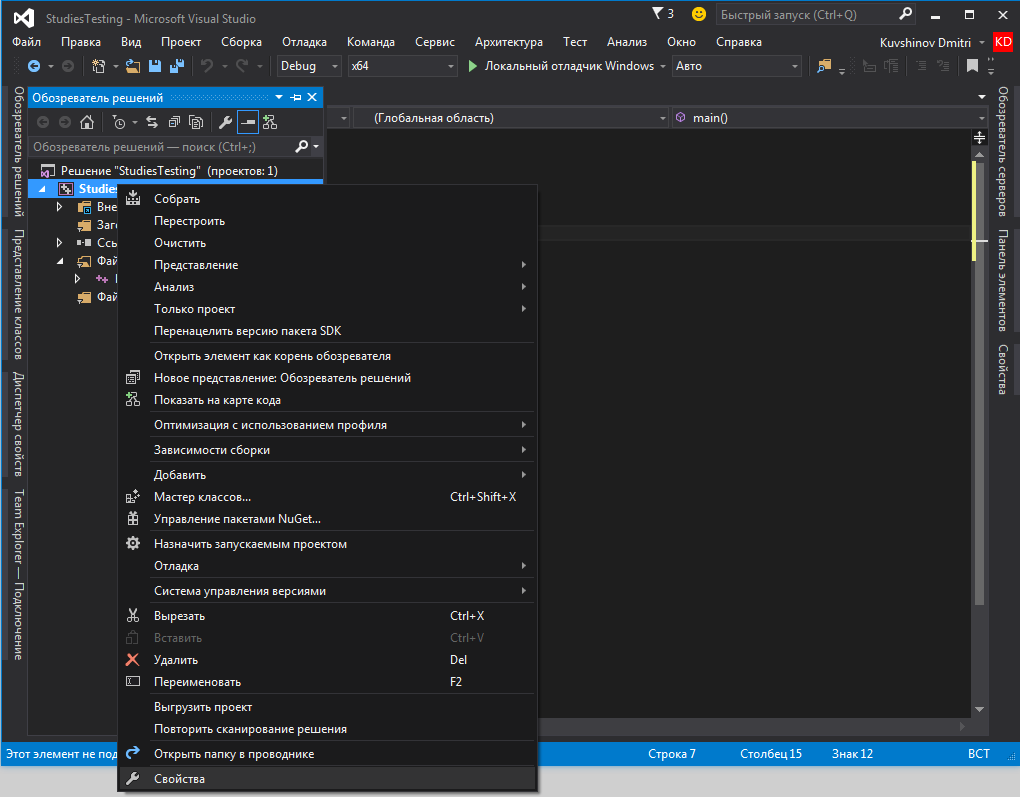Screen dimensions: 1020x797
Task: Click the Home icon in Solution Explorer
Action: tap(87, 122)
